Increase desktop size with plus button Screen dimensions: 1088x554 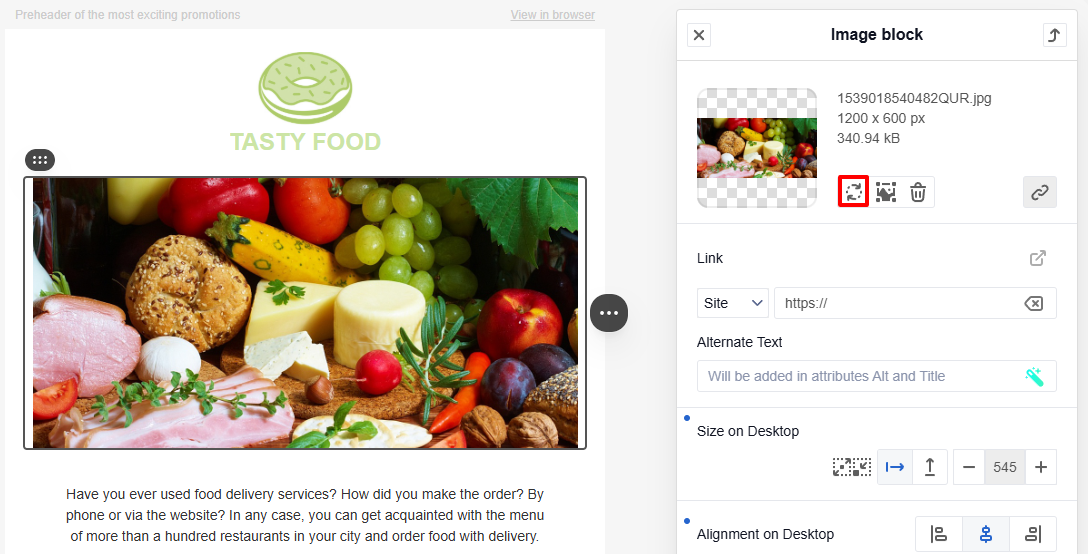(x=1040, y=467)
